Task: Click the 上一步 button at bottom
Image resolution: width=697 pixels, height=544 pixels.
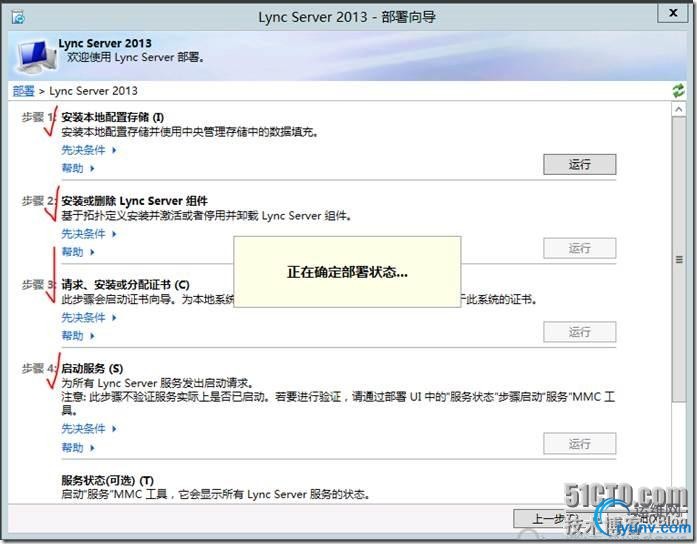Action: [556, 519]
